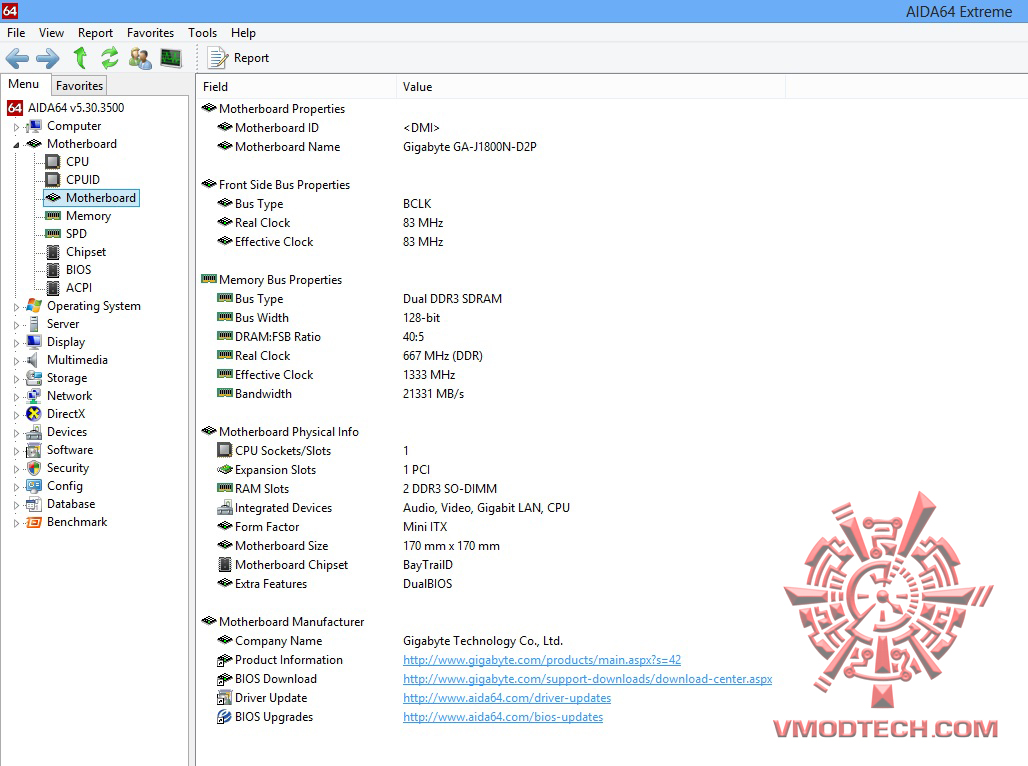Select the Chipset icon in tree
The height and width of the screenshot is (766, 1028).
(53, 252)
